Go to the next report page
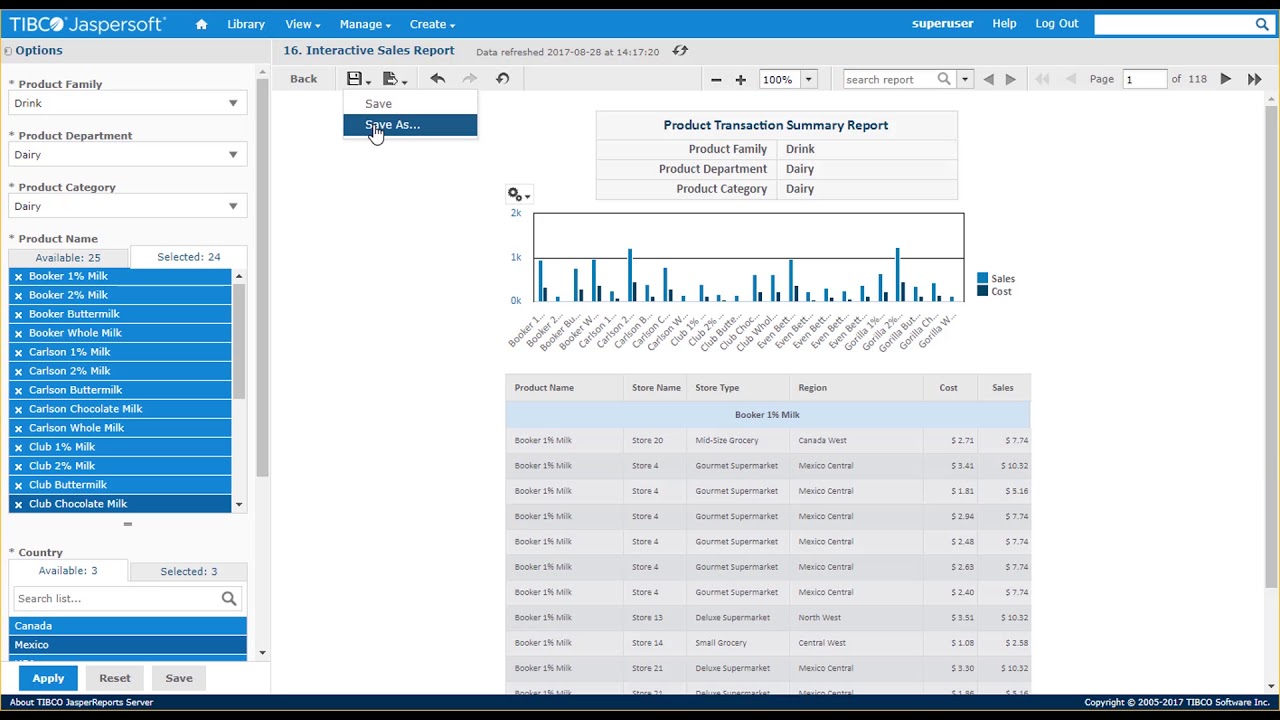Screen dimensions: 1280x720 pos(1225,79)
